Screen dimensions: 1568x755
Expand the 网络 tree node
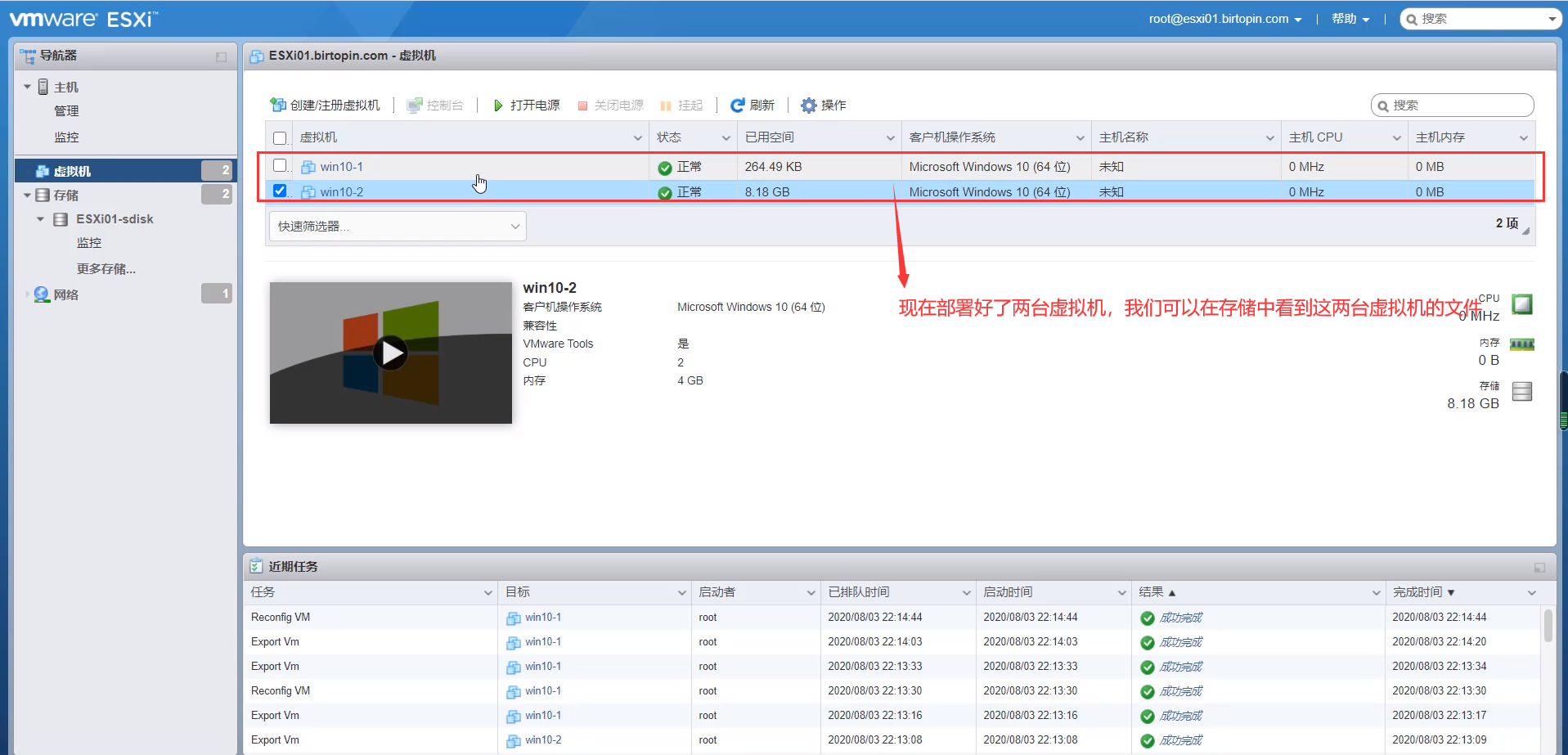(27, 294)
